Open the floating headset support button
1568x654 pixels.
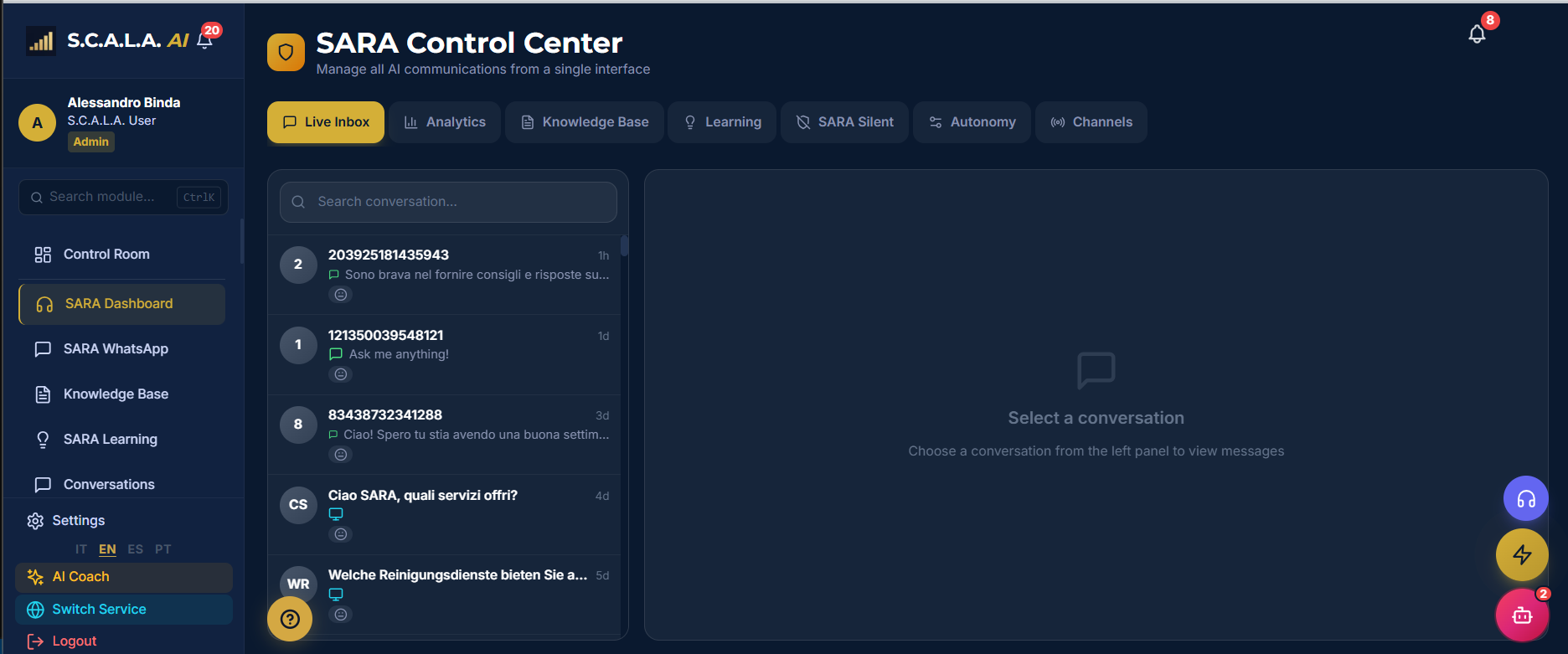pos(1526,499)
